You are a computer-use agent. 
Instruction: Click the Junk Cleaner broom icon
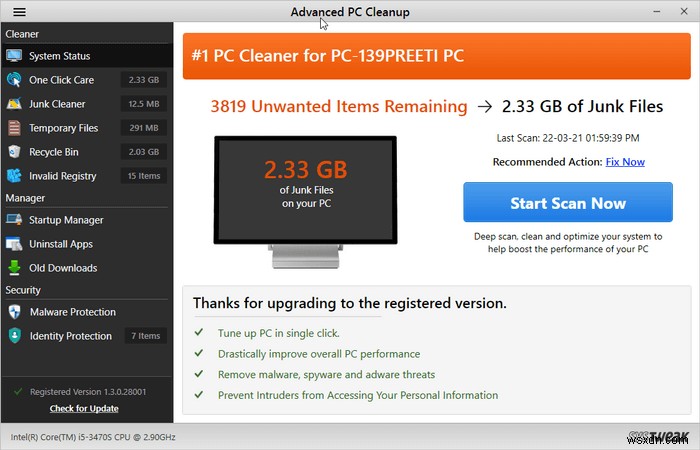coord(14,104)
